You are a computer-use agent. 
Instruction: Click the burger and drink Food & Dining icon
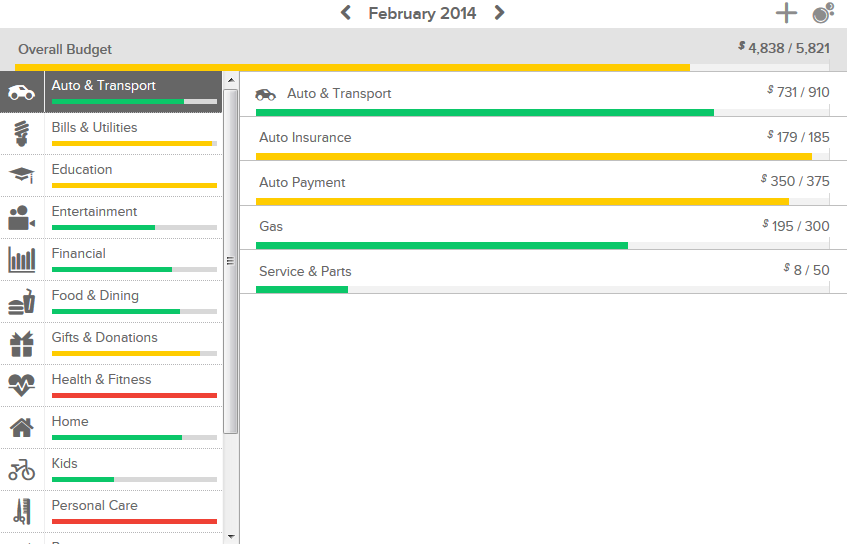coord(22,301)
